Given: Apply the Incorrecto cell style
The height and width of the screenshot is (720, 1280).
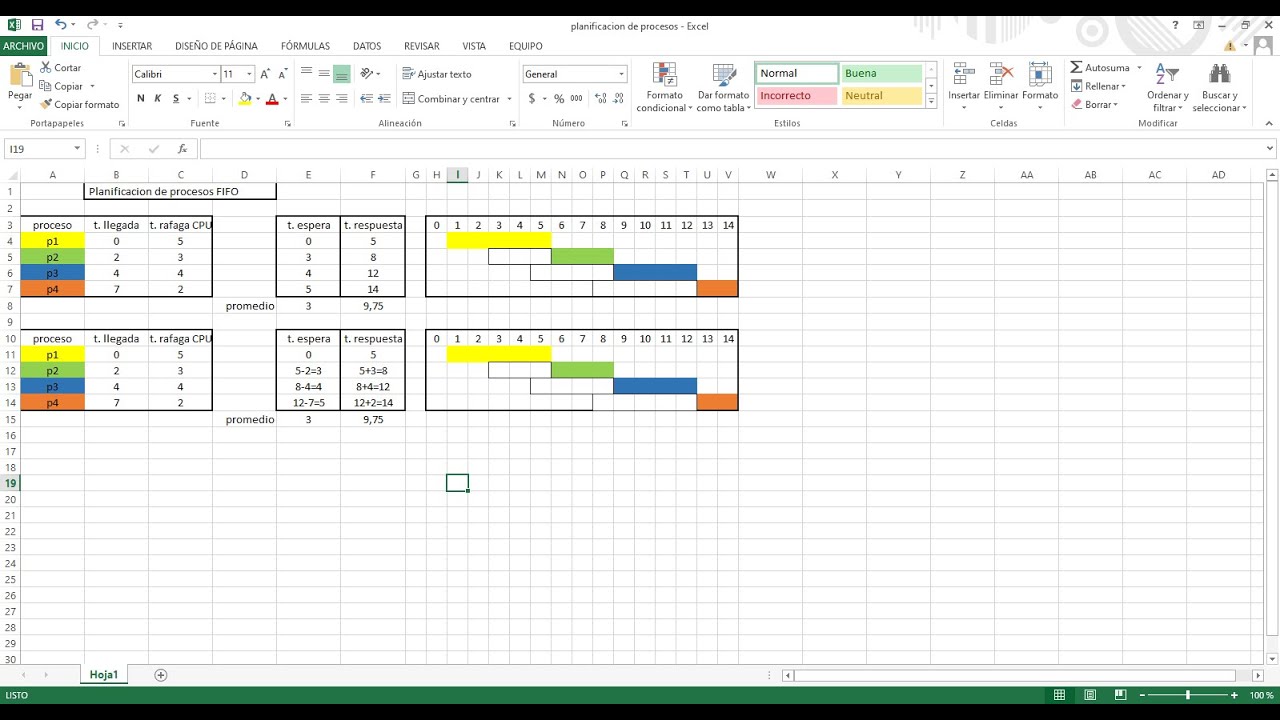Looking at the screenshot, I should (796, 96).
